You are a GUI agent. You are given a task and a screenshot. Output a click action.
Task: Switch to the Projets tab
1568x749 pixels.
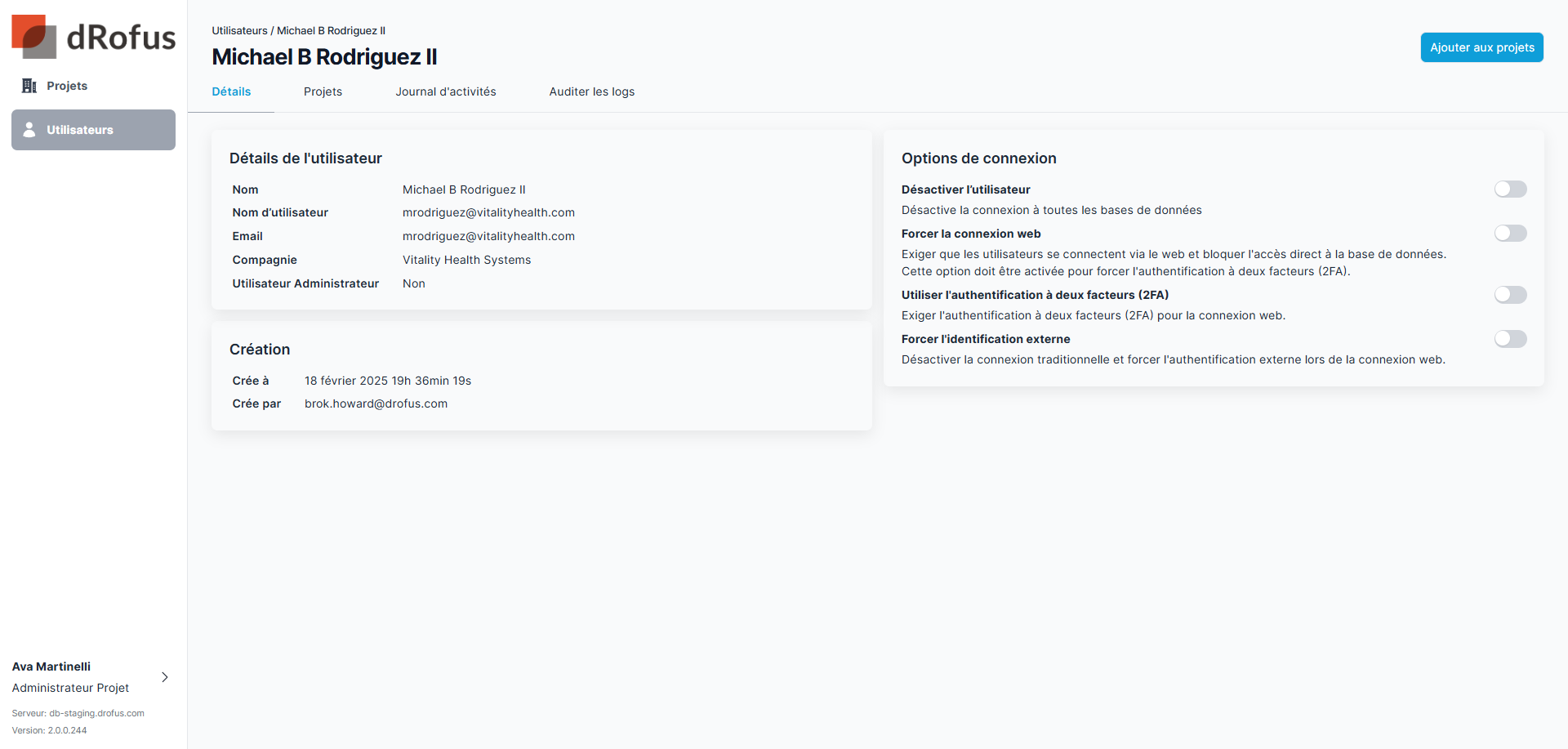coord(323,91)
